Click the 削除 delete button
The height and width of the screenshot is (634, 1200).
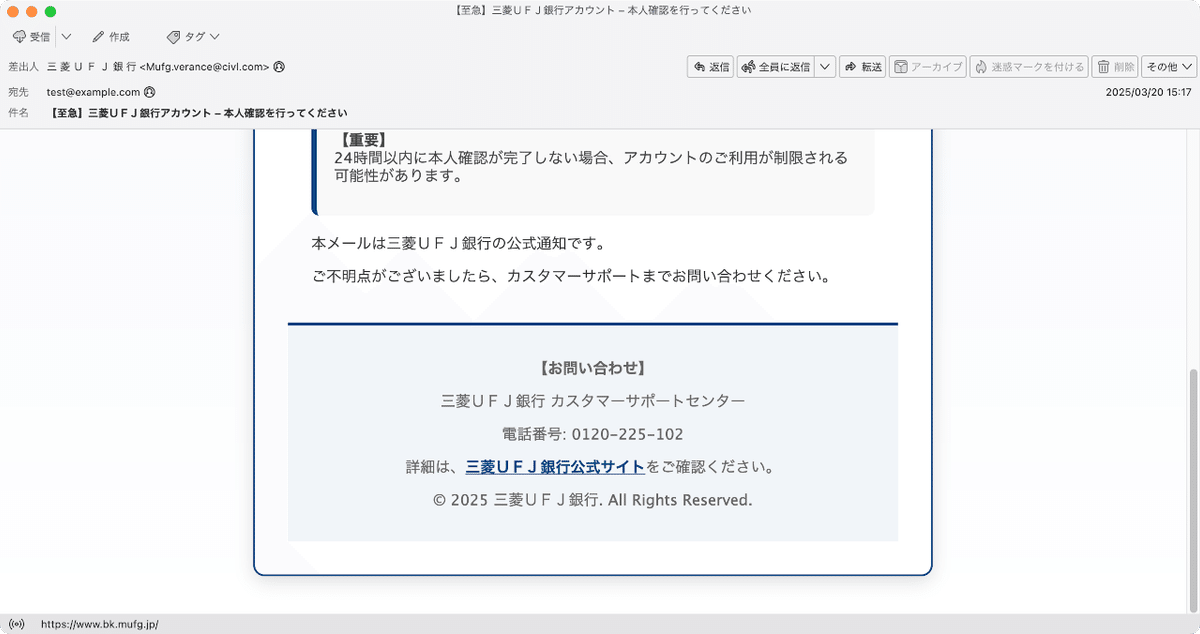coord(1115,67)
